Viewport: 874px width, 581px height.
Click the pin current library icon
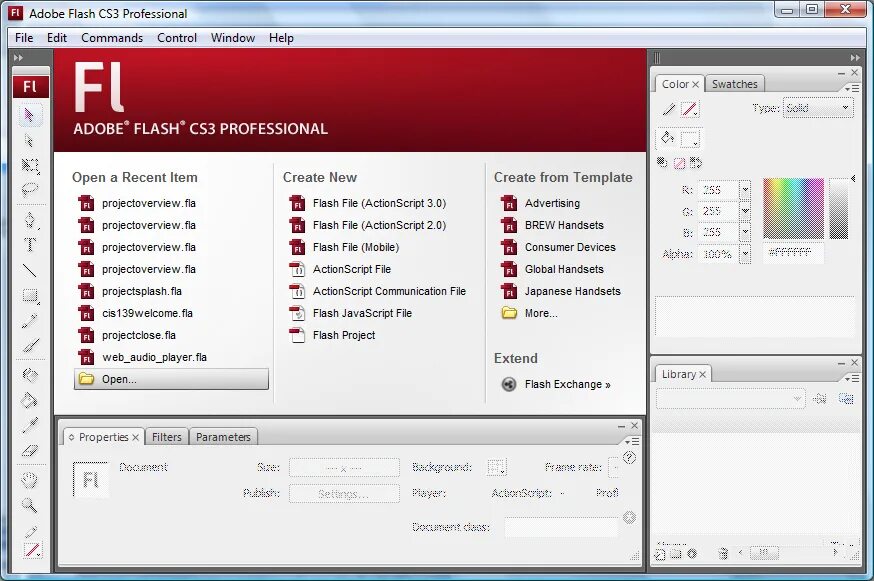click(819, 399)
